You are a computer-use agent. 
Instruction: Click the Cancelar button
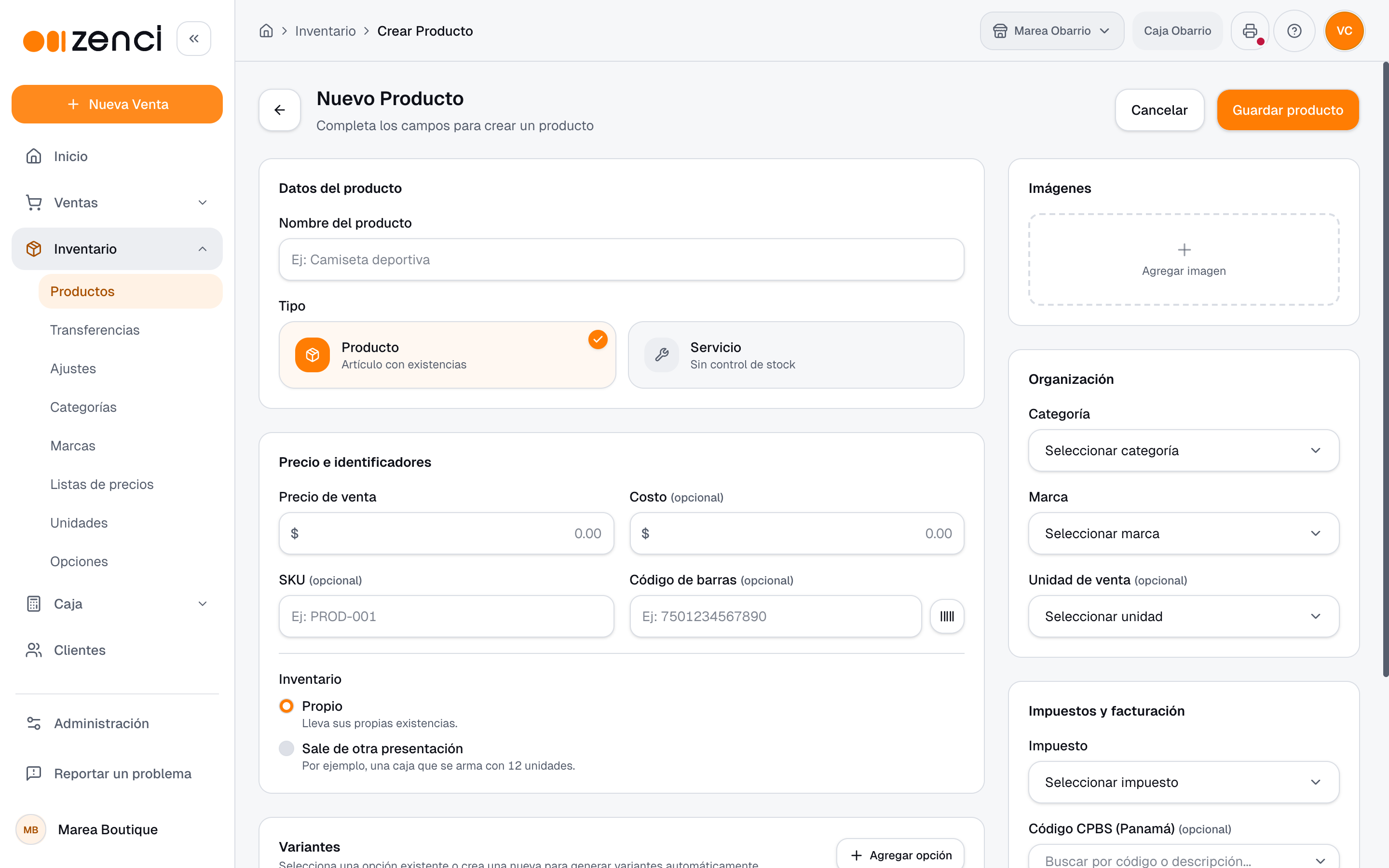click(1159, 109)
